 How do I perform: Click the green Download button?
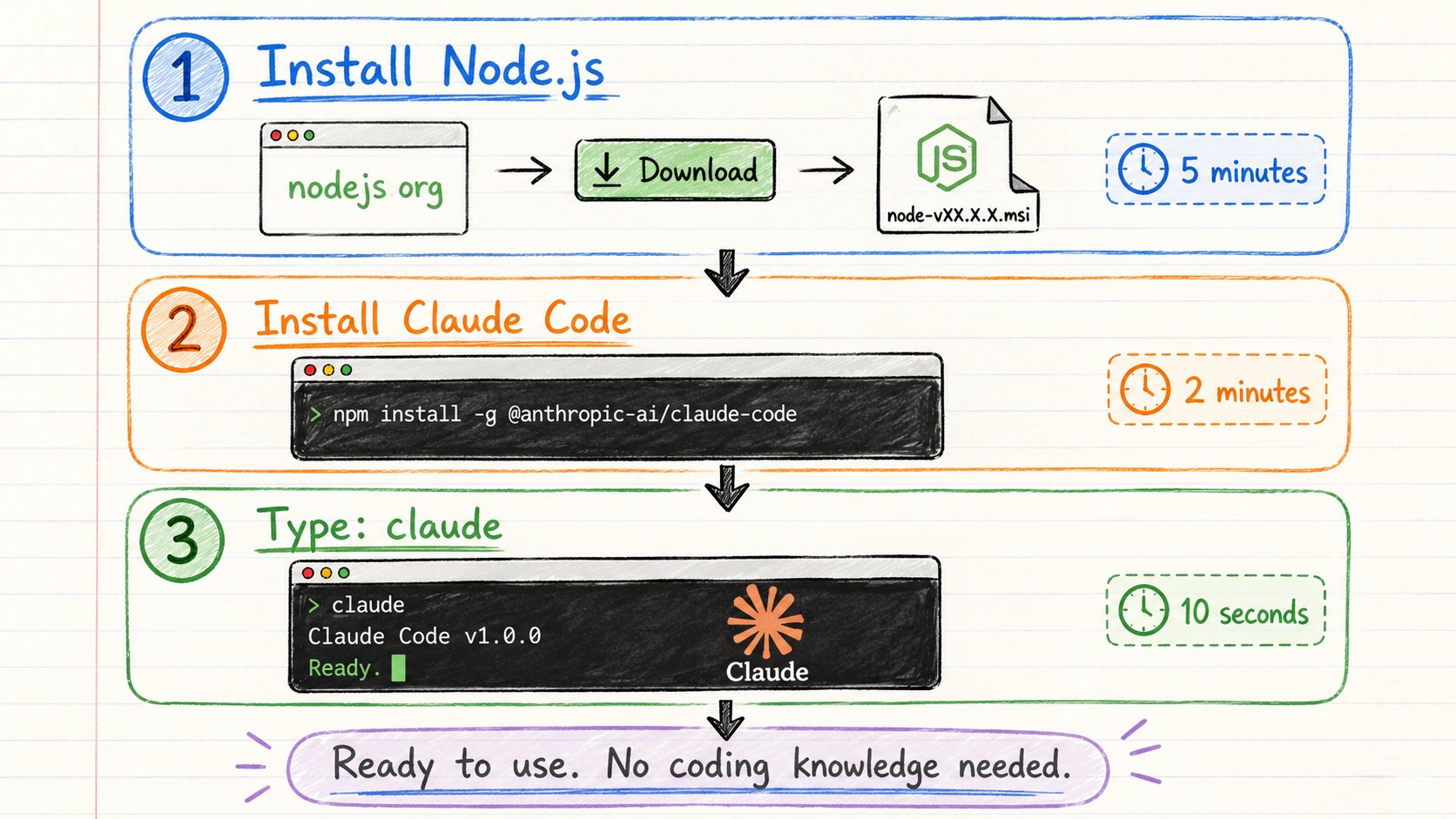675,171
